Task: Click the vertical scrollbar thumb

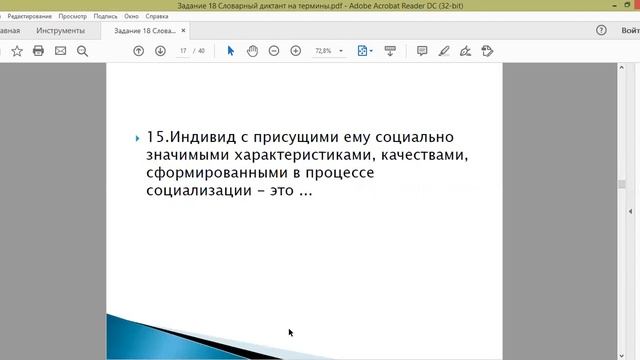Action: pyautogui.click(x=622, y=184)
